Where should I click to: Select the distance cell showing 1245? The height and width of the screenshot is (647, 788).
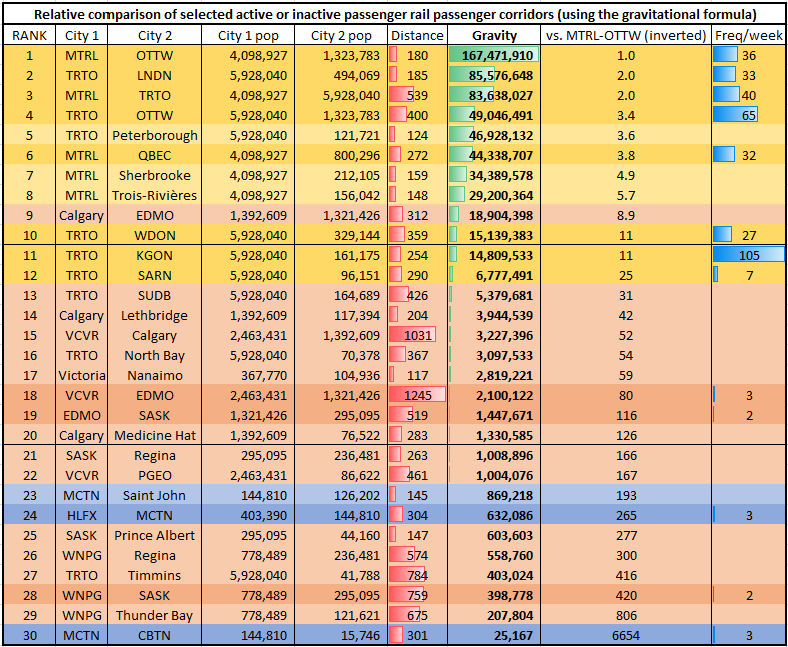pyautogui.click(x=417, y=395)
